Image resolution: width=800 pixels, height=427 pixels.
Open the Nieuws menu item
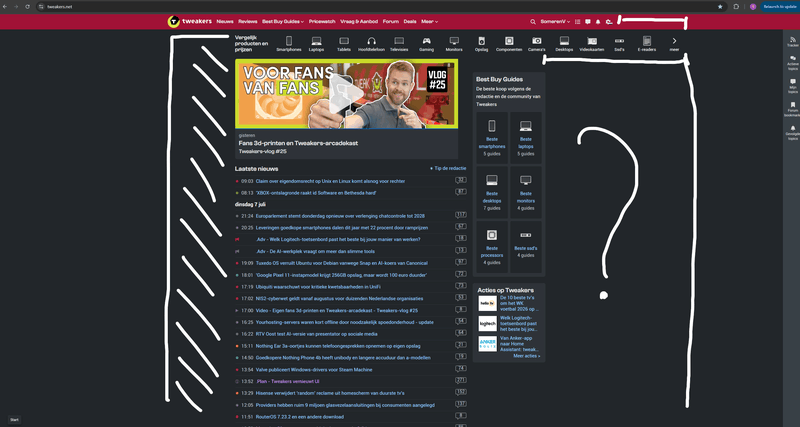pos(224,21)
